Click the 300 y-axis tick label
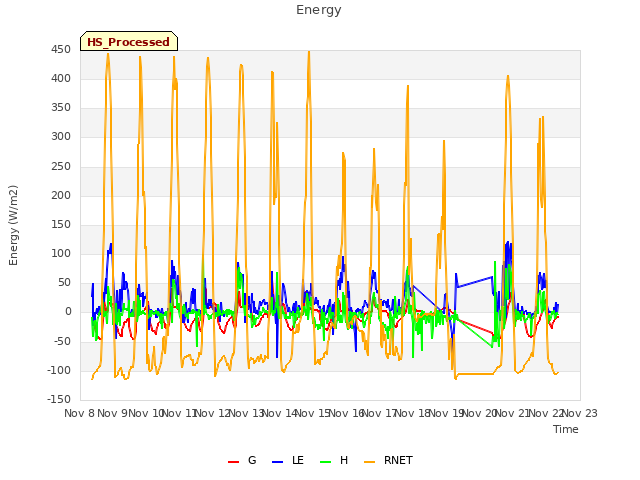This screenshot has height=480, width=640. pos(61,137)
